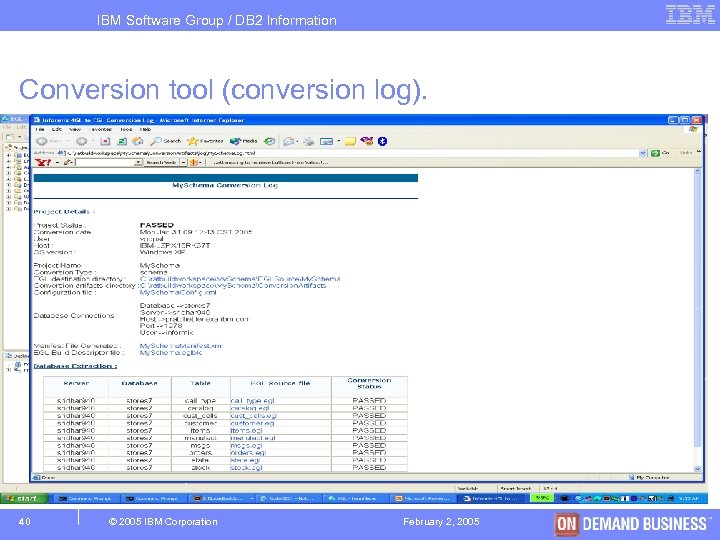
Task: Open the MySchemaConfig.xml link
Action: (x=178, y=292)
